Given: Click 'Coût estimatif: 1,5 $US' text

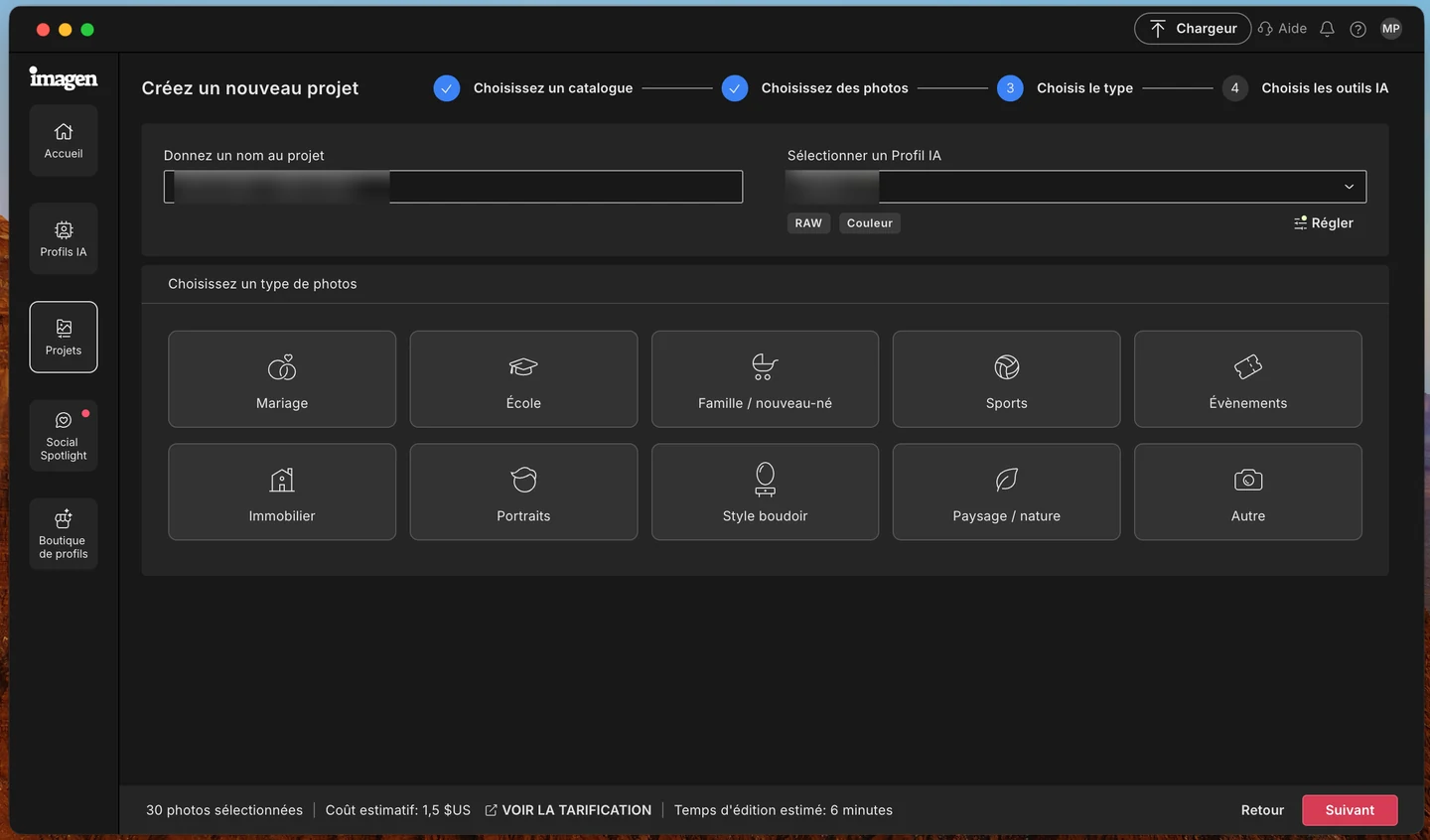Looking at the screenshot, I should pos(398,810).
